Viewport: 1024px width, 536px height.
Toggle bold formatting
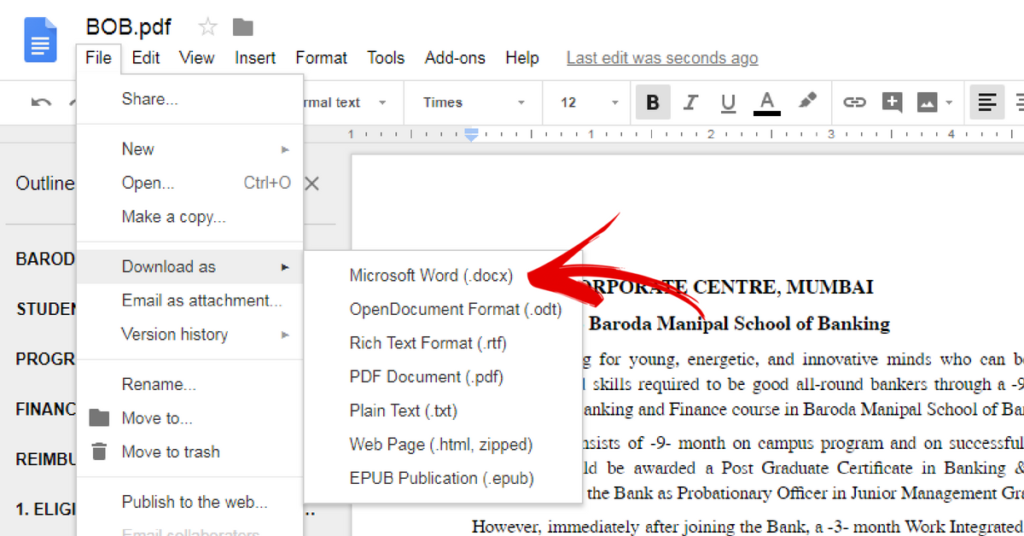(x=652, y=102)
